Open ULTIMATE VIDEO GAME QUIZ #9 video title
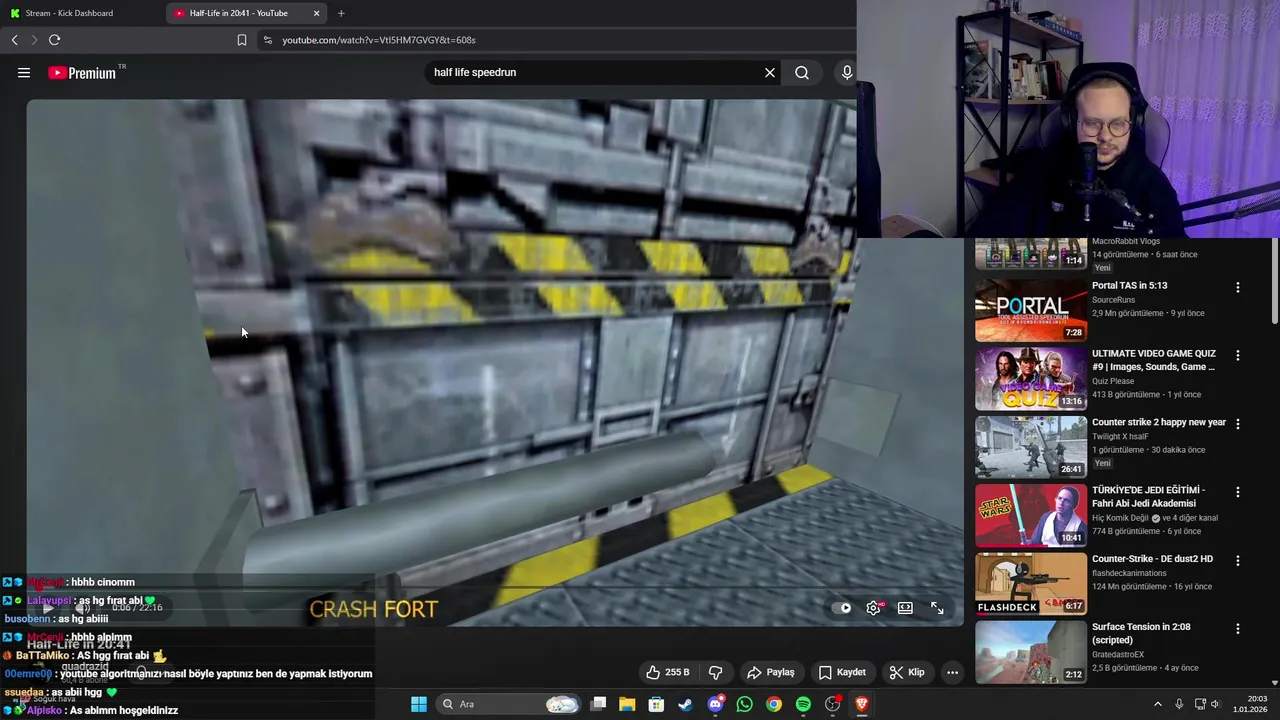The height and width of the screenshot is (720, 1280). [x=1153, y=360]
